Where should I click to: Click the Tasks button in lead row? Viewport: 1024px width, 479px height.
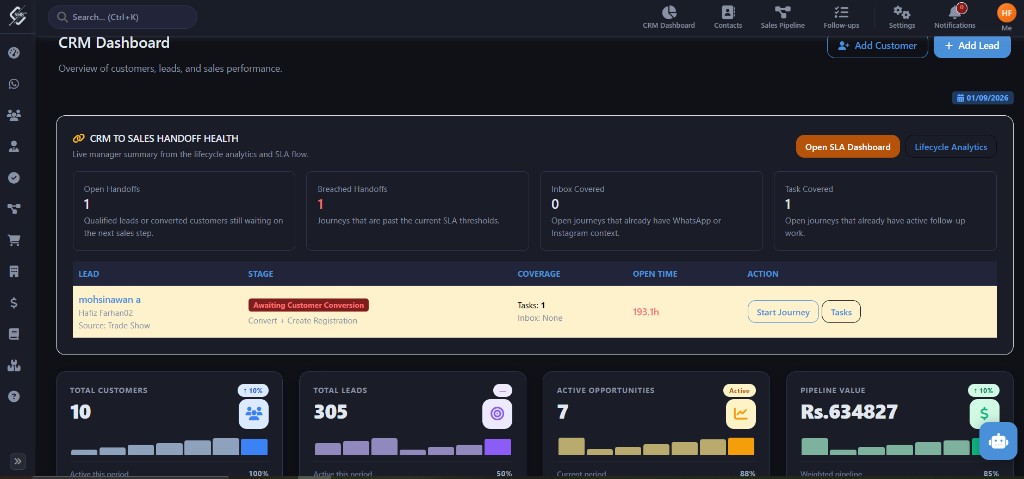click(x=841, y=312)
